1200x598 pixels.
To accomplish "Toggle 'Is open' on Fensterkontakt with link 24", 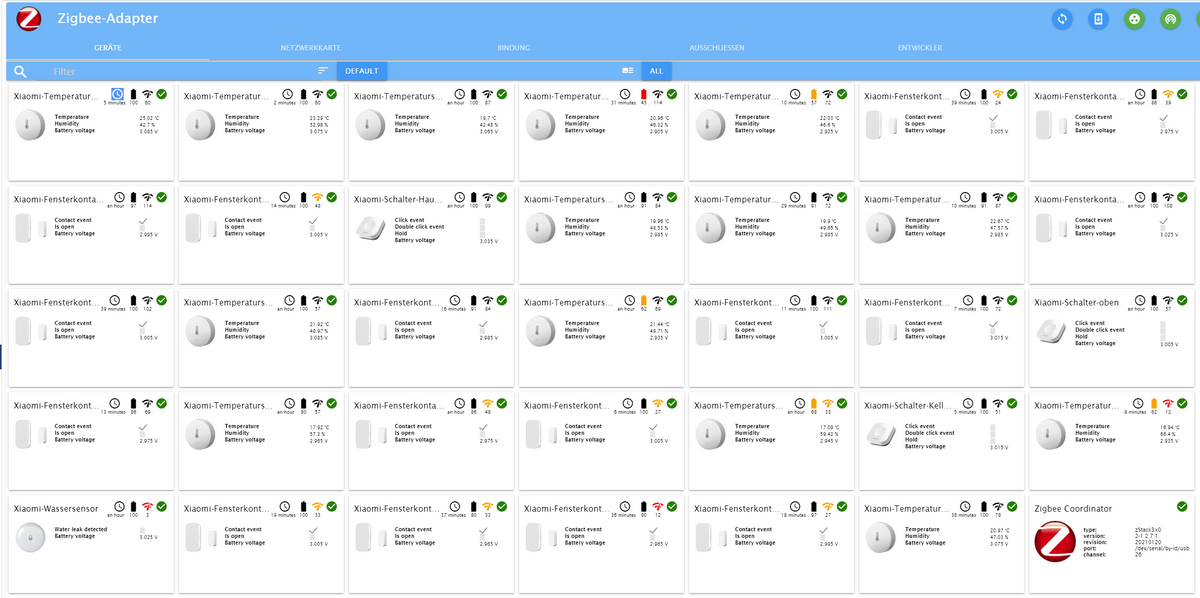I will (x=992, y=123).
